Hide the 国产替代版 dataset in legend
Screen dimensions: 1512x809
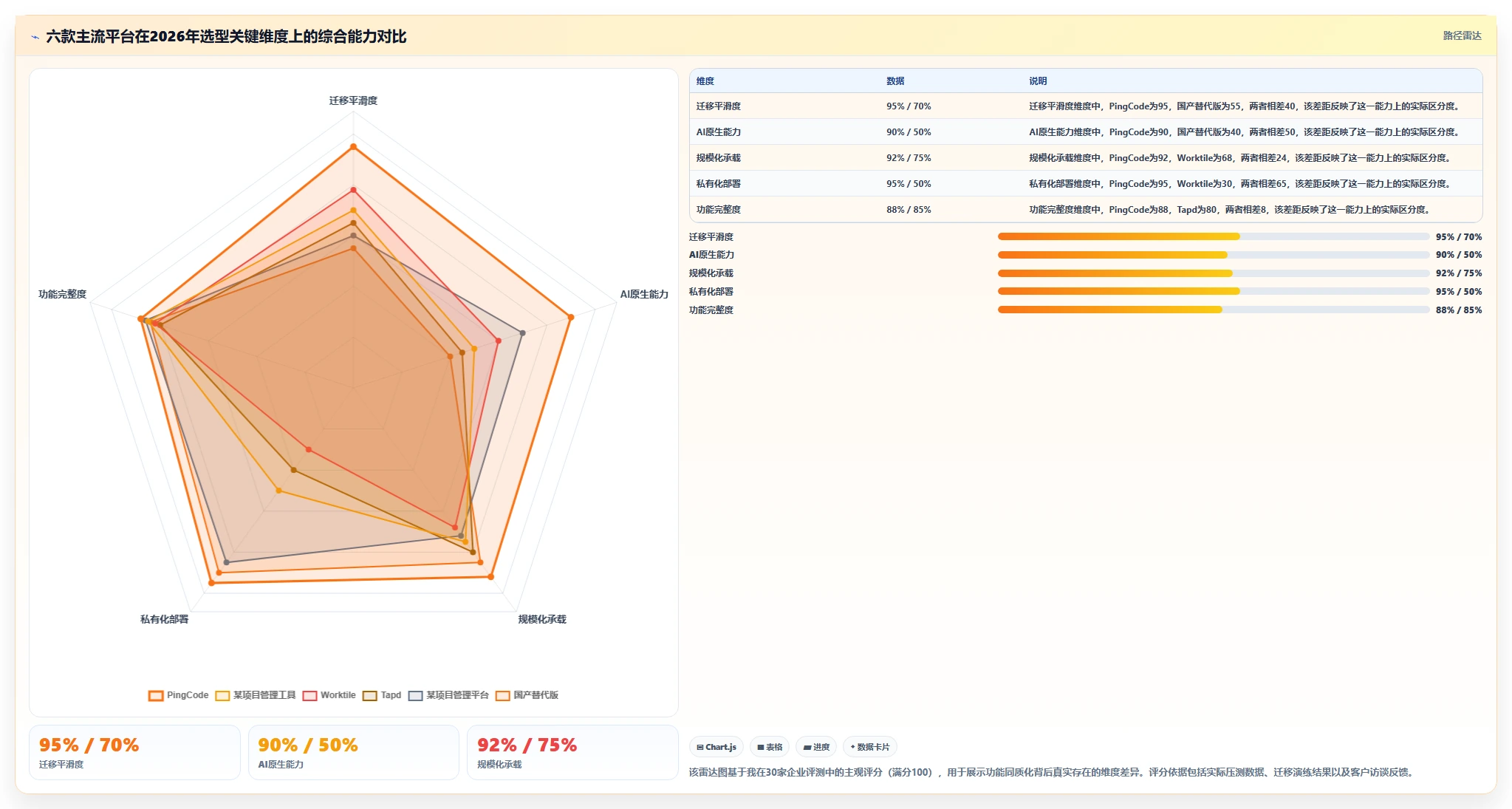(527, 695)
